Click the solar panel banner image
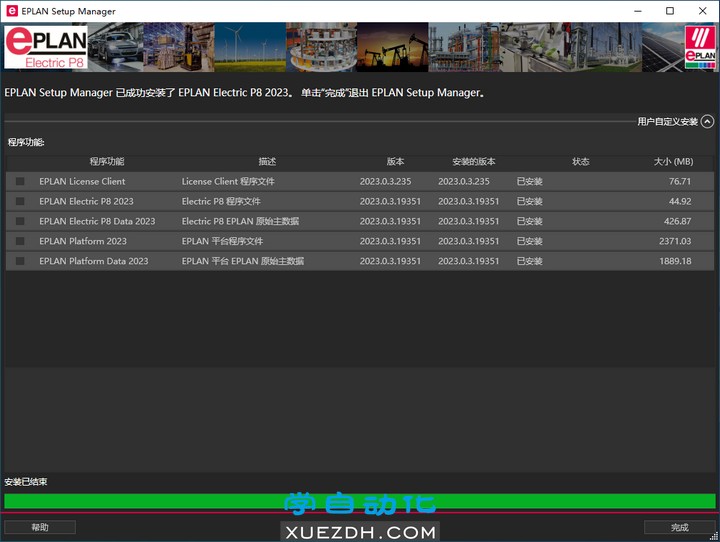 [663, 47]
